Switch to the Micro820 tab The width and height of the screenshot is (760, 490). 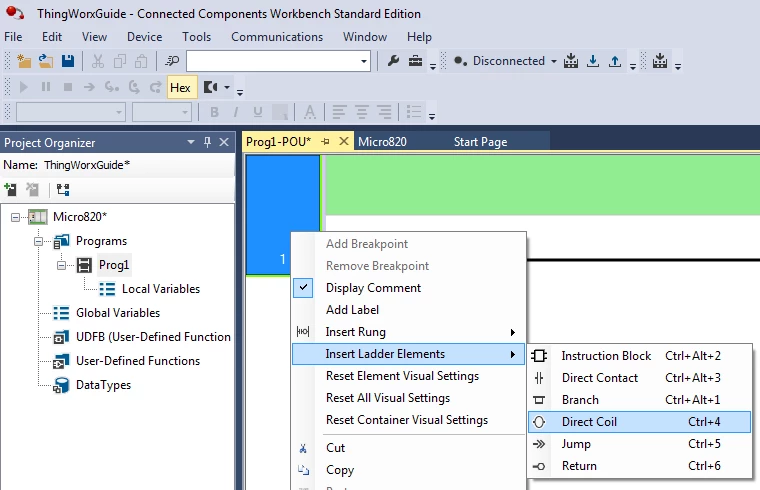382,142
